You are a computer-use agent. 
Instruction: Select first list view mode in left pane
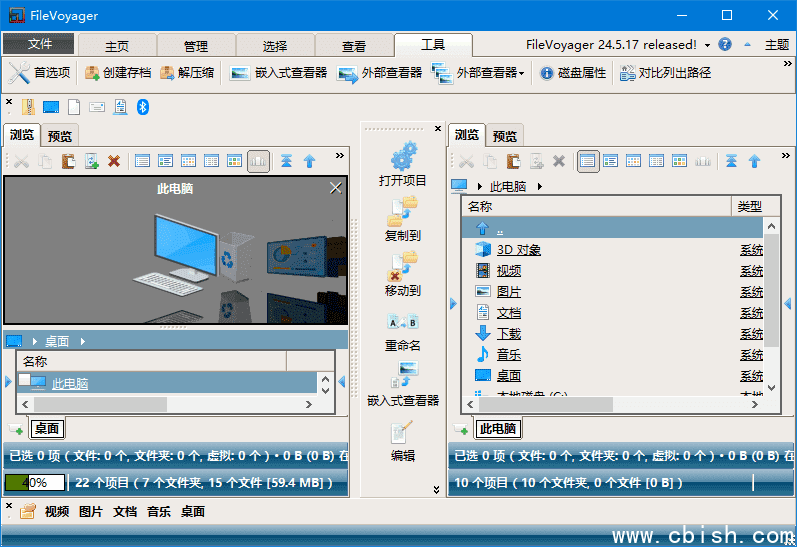(x=142, y=162)
